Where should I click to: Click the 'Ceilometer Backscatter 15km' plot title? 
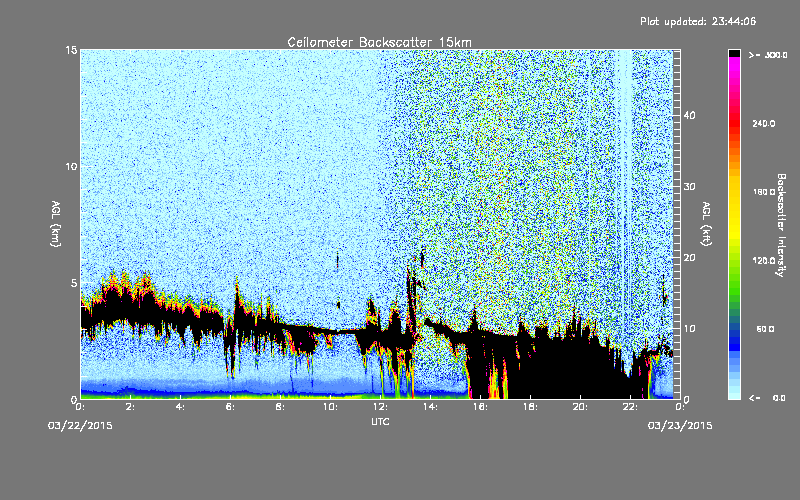click(x=379, y=42)
